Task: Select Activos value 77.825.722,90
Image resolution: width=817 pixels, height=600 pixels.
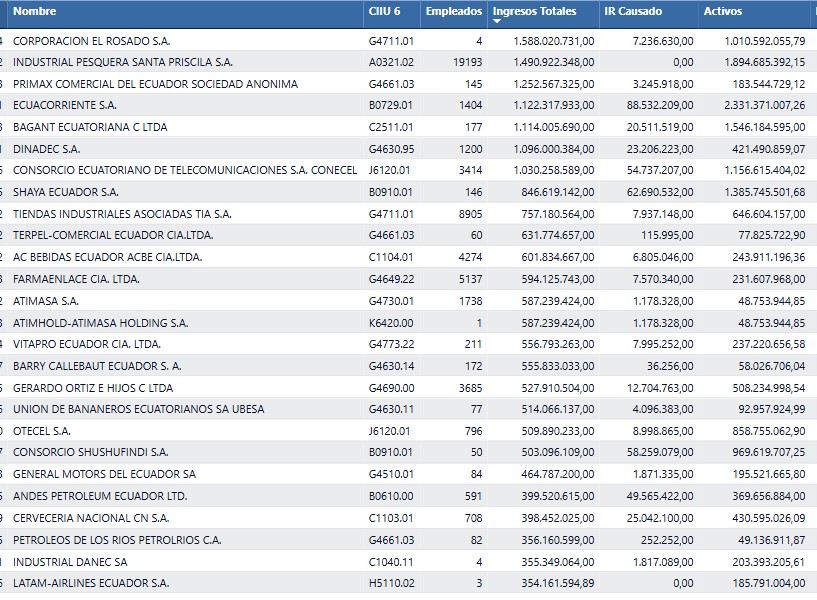Action: [772, 235]
